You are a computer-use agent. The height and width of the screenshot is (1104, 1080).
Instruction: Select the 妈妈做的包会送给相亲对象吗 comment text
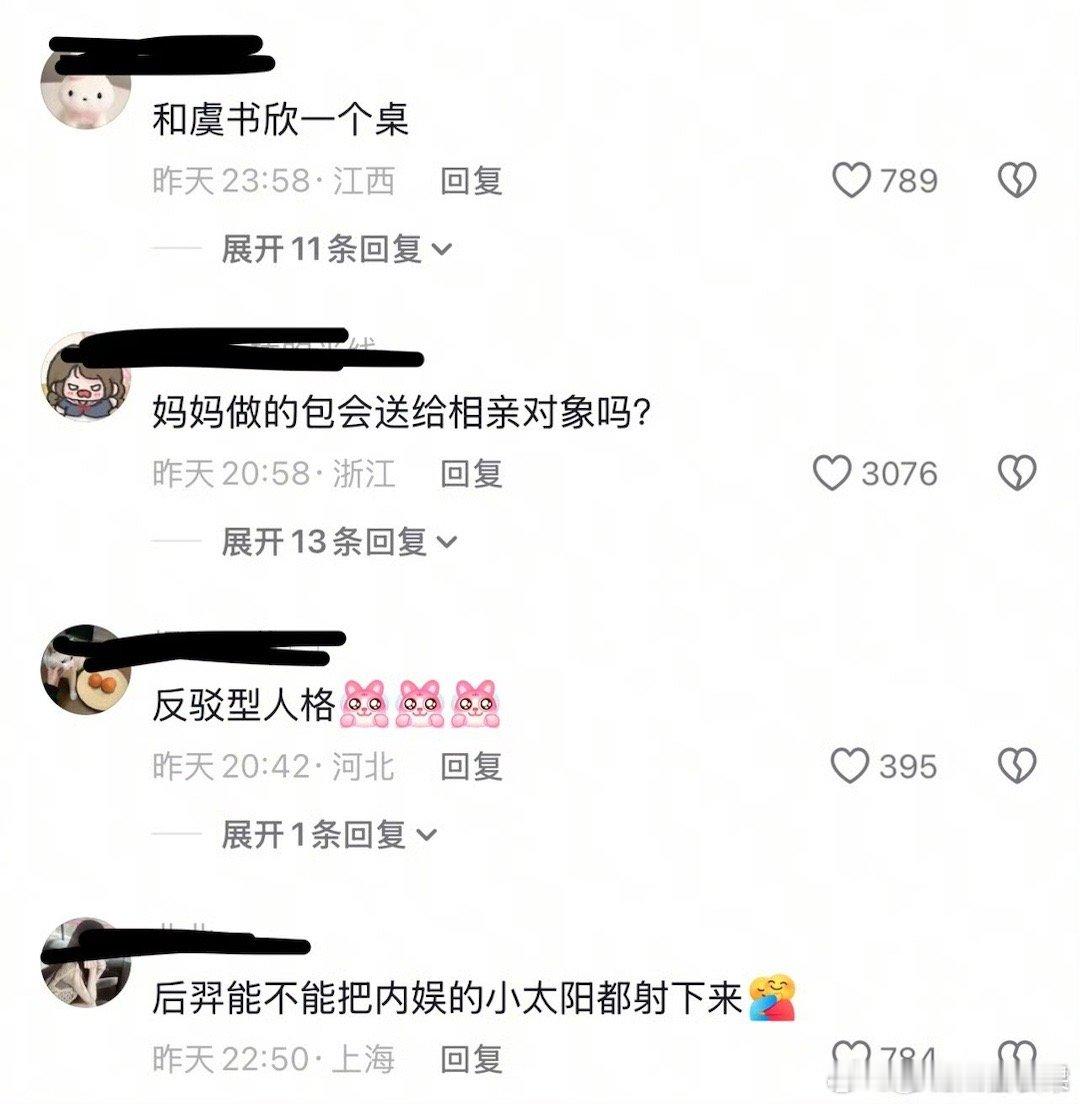tap(401, 413)
